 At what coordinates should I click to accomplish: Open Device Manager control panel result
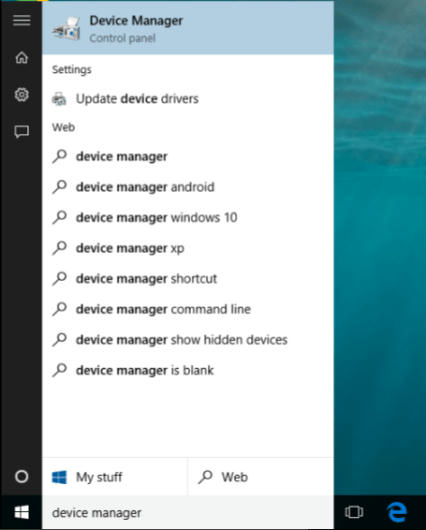pyautogui.click(x=188, y=28)
